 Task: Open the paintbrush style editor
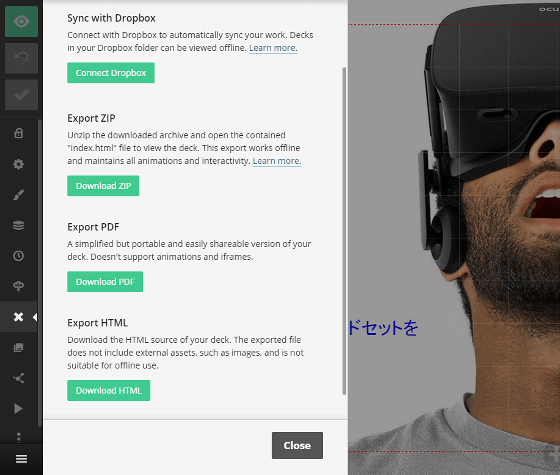coord(19,195)
